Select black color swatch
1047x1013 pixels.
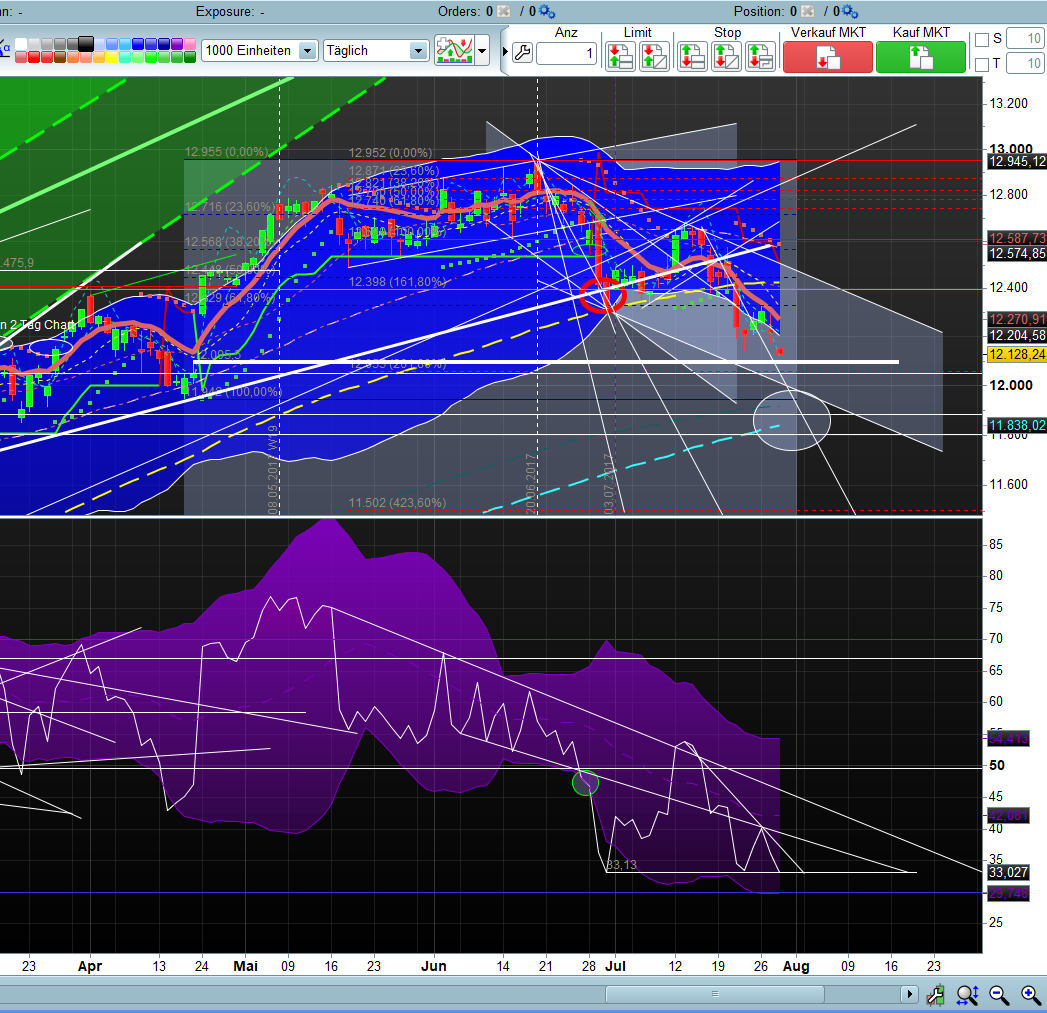point(86,44)
